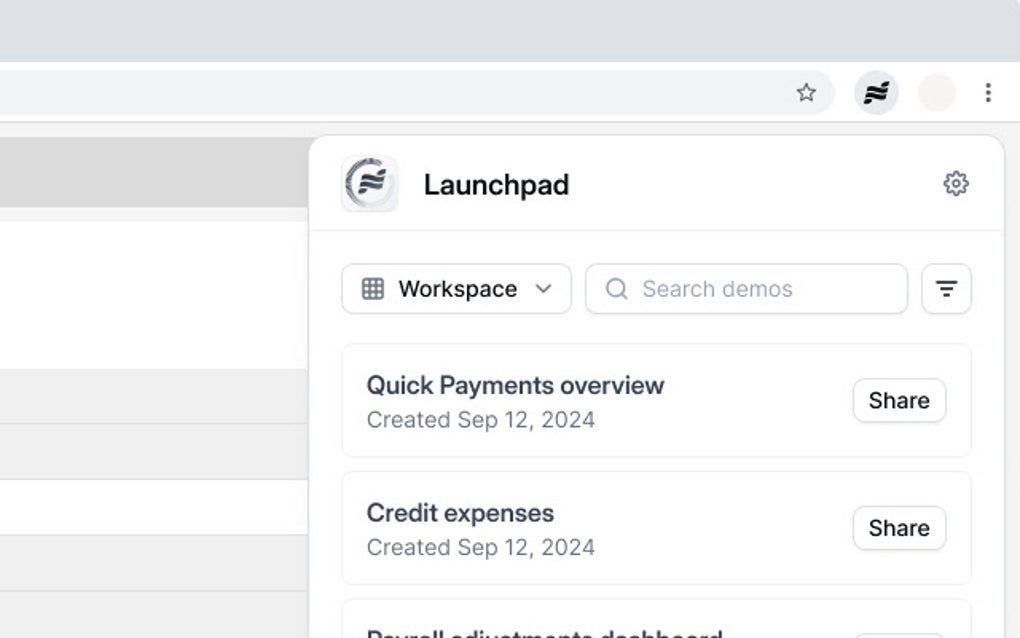Open the Launchpad browser extension icon
The image size is (1020, 638).
(x=875, y=92)
